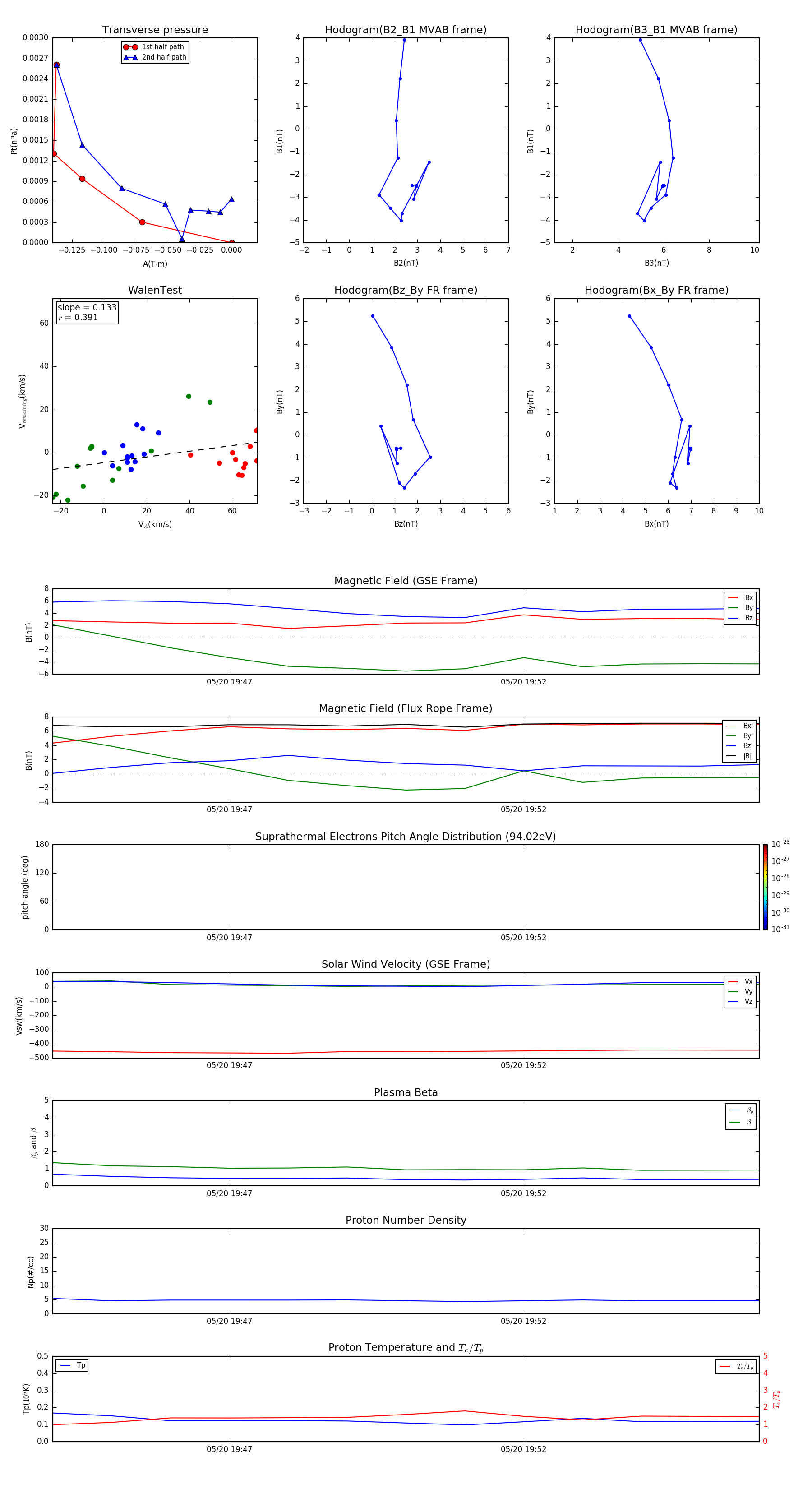The height and width of the screenshot is (1489, 812).
Task: Click the 'pitch angle (deg)' y-axis label
Action: click(x=25, y=887)
